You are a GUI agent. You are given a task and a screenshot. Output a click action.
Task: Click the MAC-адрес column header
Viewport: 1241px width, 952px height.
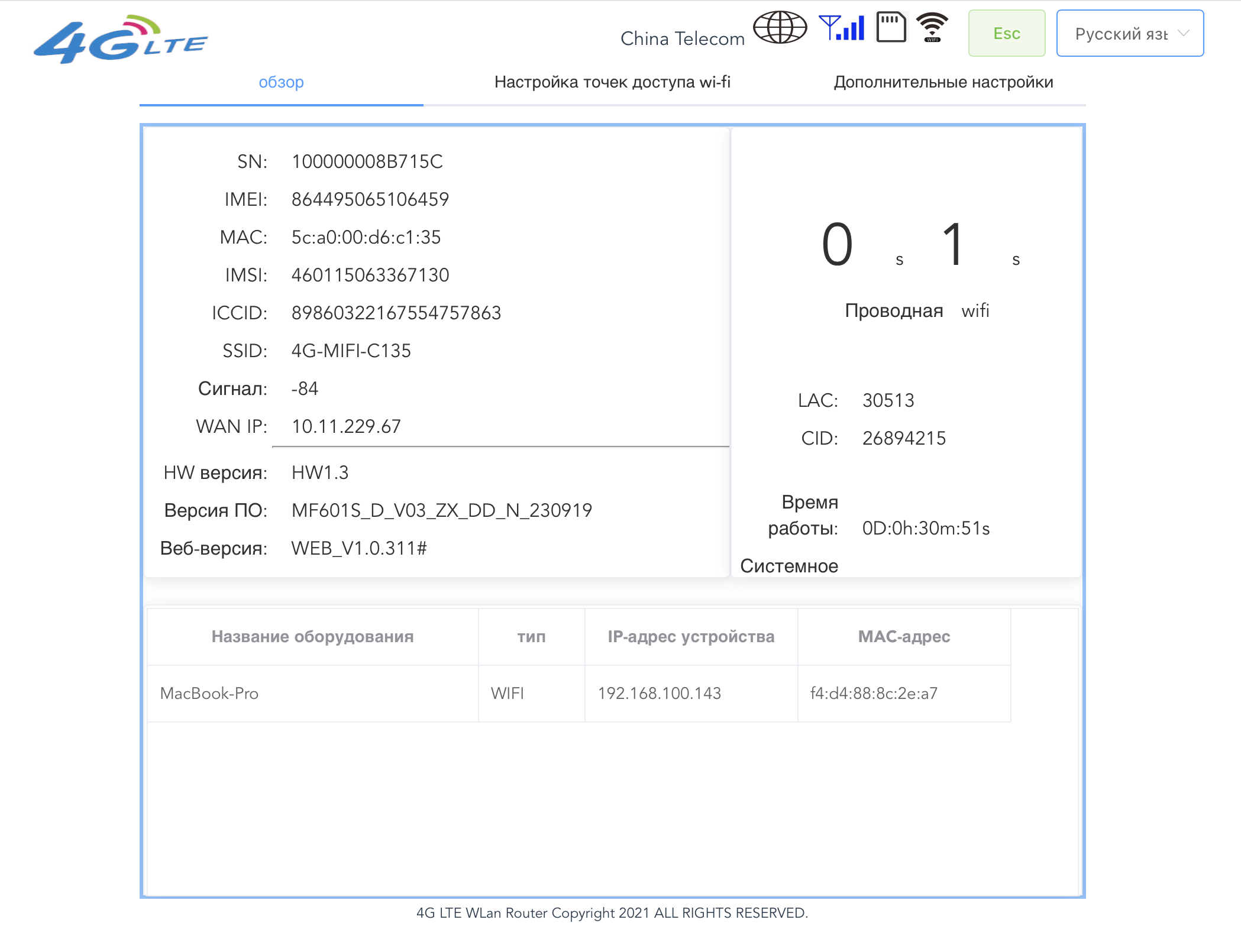[x=904, y=637]
